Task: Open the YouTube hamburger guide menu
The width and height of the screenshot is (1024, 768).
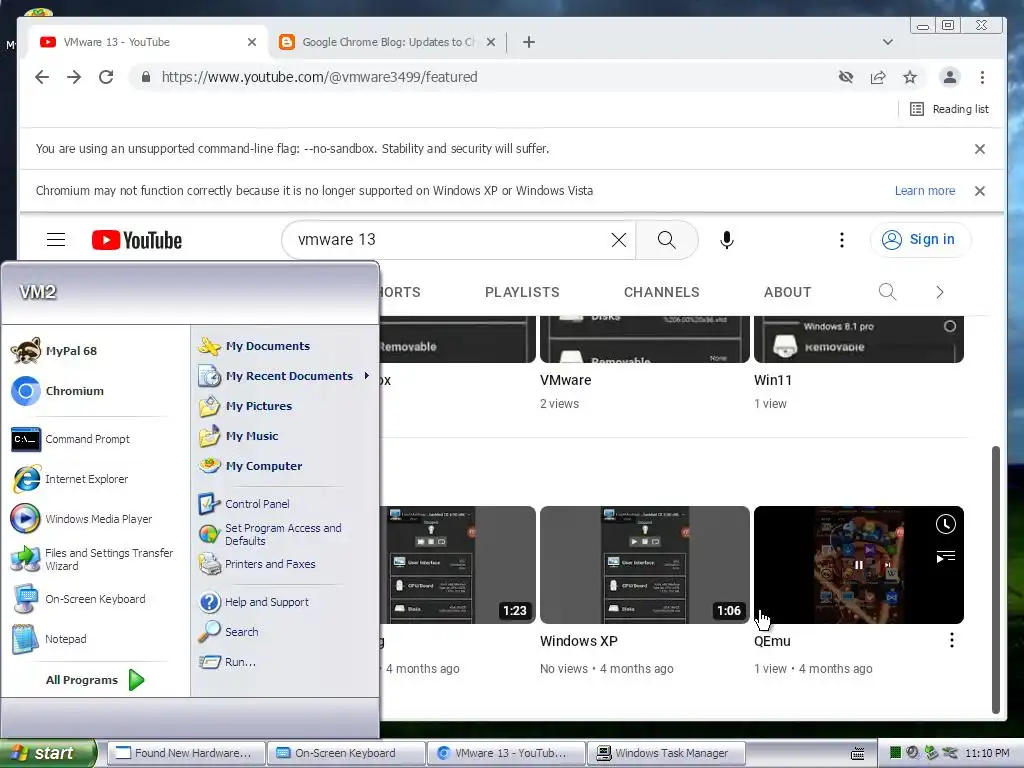Action: click(56, 240)
